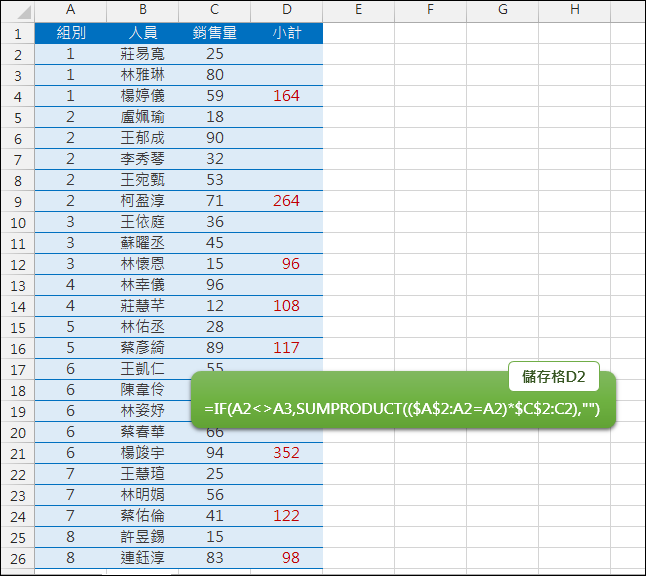Click subtotal cell showing 117

(x=287, y=348)
